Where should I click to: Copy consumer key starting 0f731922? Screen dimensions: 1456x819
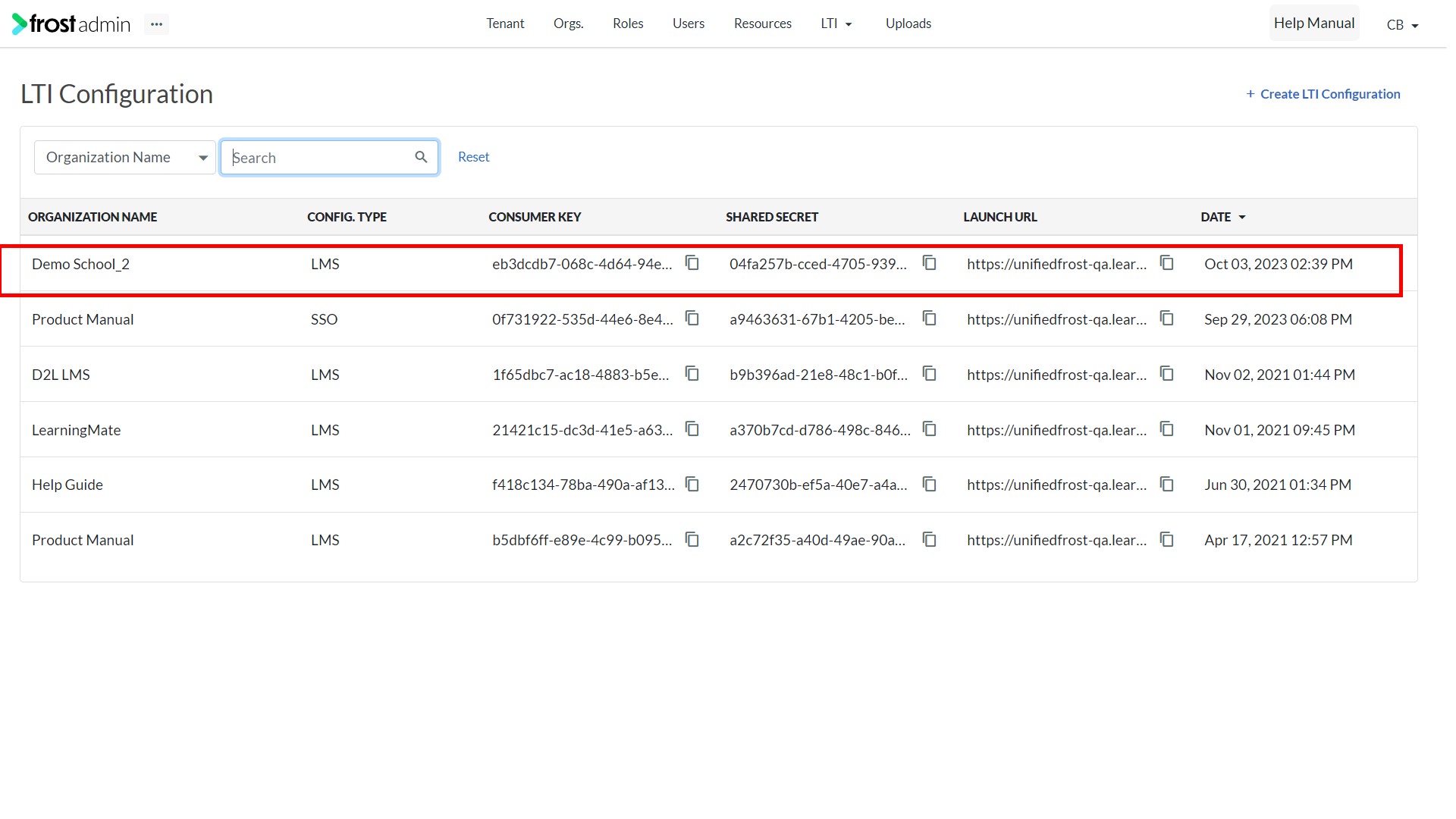click(x=692, y=318)
